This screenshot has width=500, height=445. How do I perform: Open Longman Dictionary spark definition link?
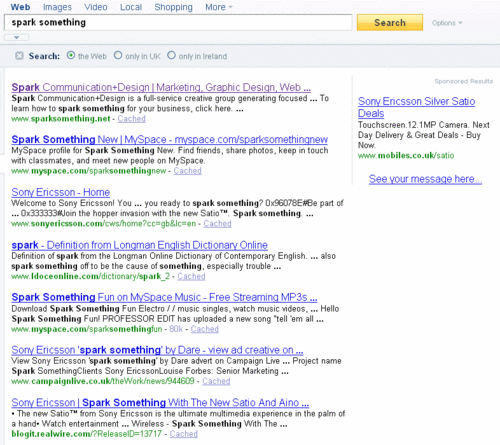139,245
